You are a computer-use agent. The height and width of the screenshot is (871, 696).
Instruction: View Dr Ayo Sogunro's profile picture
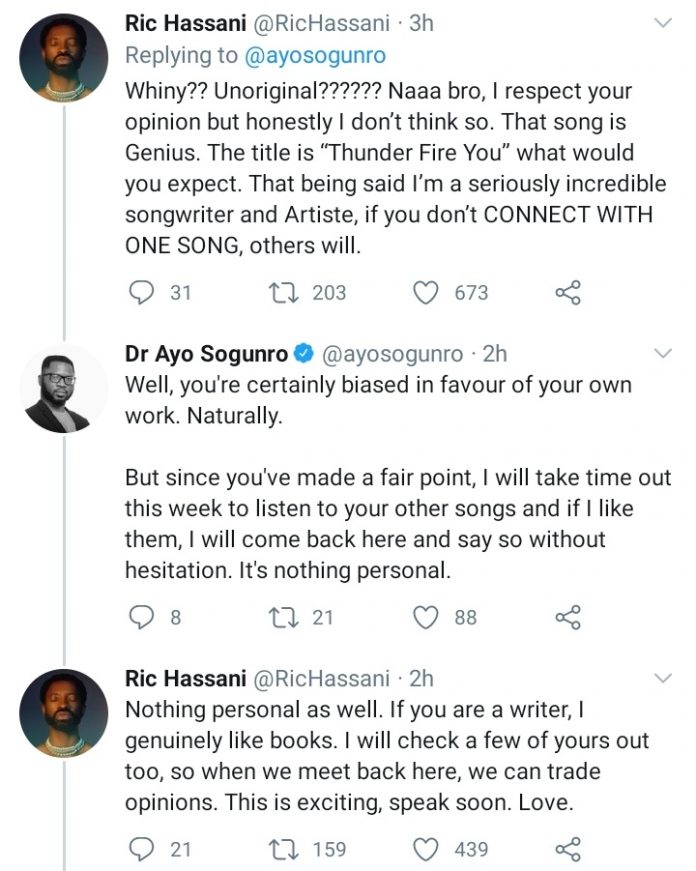[x=64, y=388]
